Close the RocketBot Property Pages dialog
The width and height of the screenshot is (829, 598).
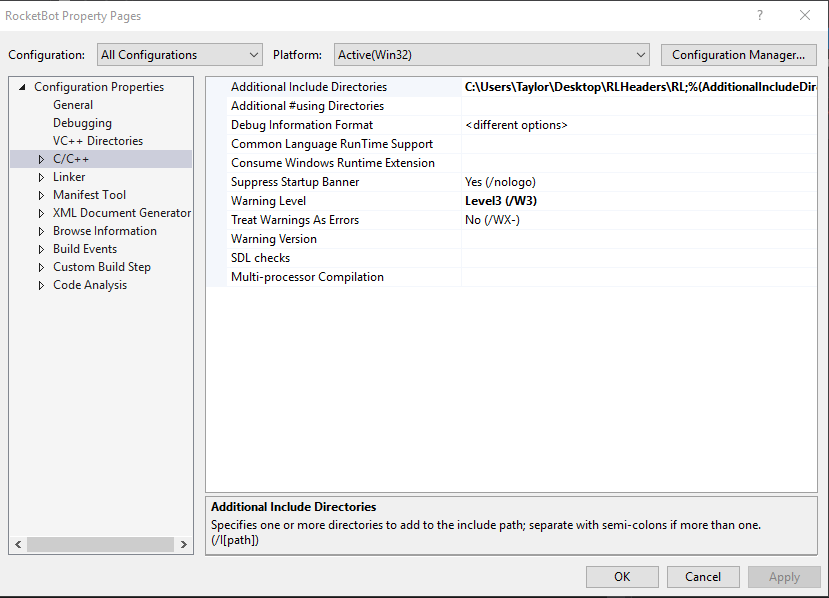805,15
